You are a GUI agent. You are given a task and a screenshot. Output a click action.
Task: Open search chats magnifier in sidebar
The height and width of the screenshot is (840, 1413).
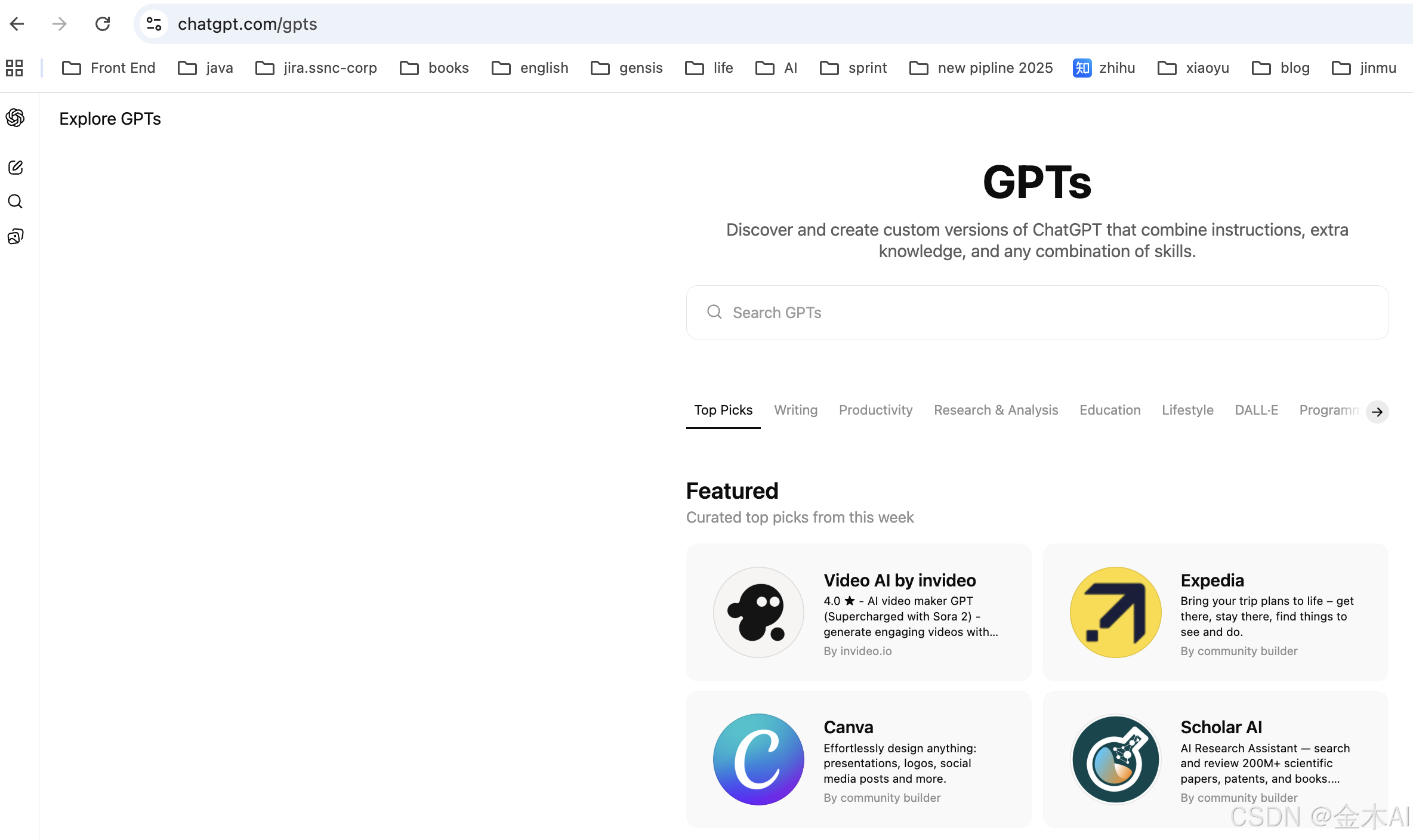(16, 202)
